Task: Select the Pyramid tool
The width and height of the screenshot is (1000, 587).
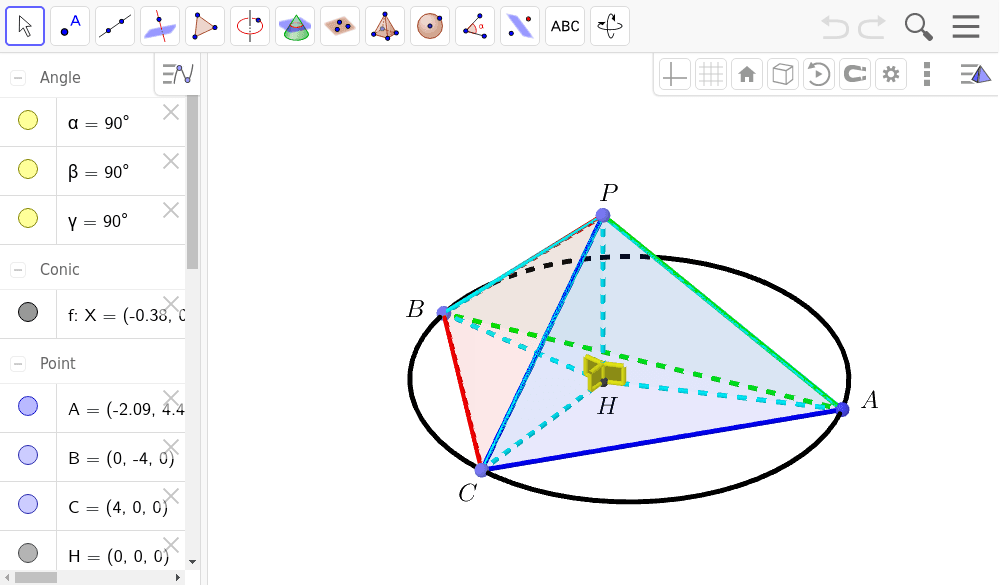Action: pos(385,26)
